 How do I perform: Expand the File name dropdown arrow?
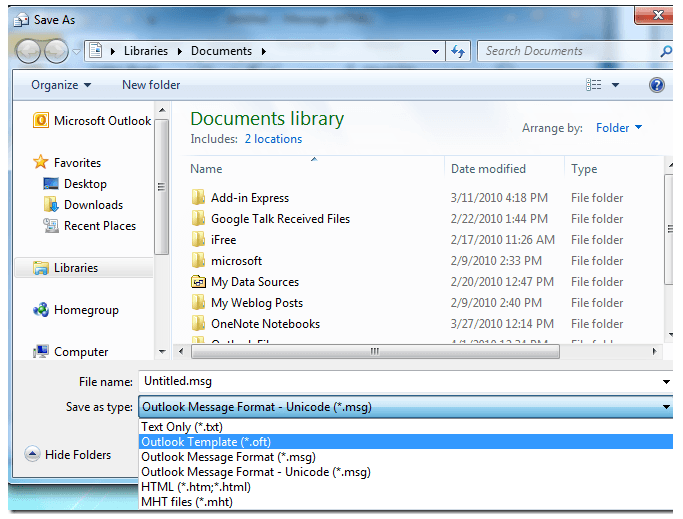pos(666,382)
